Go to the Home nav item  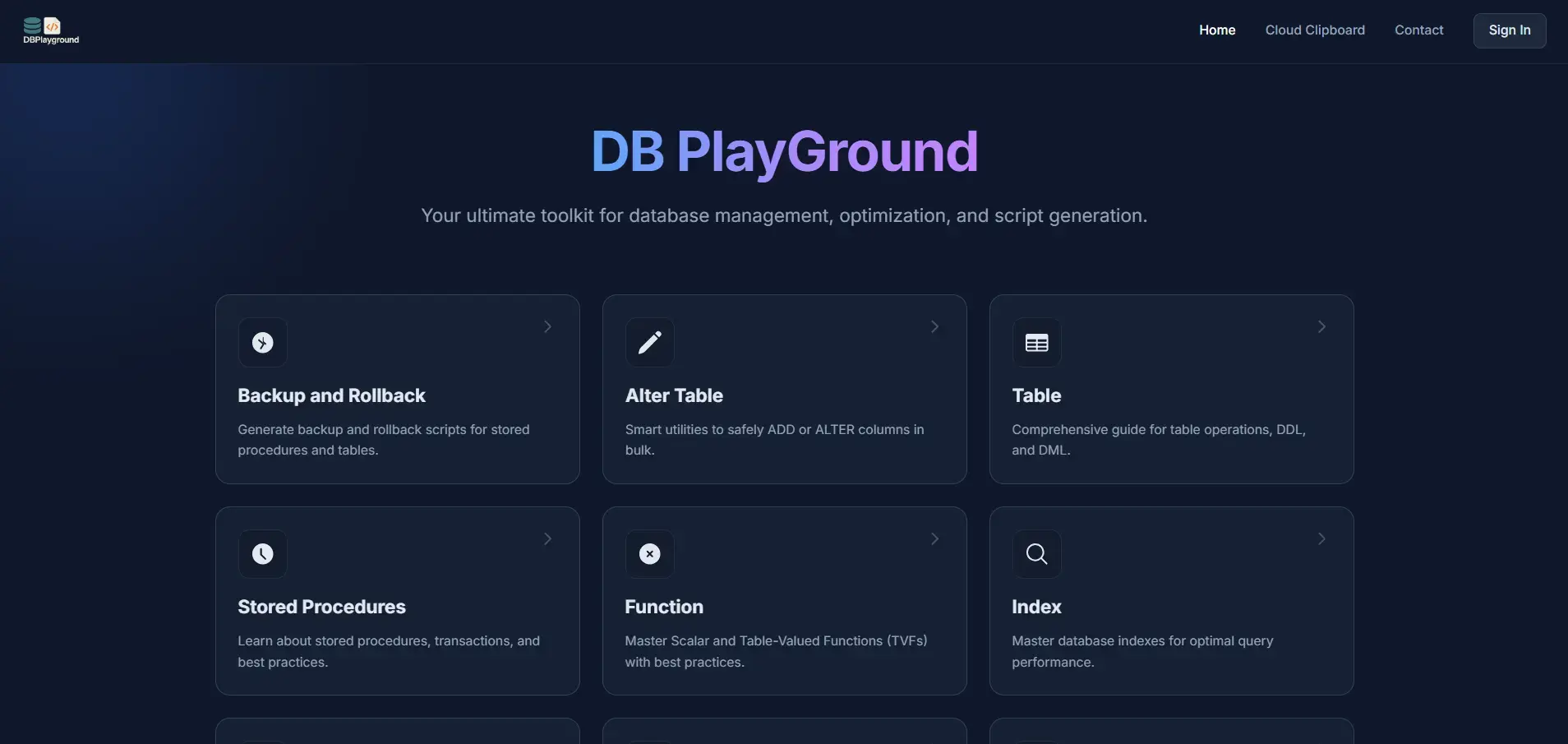1217,30
